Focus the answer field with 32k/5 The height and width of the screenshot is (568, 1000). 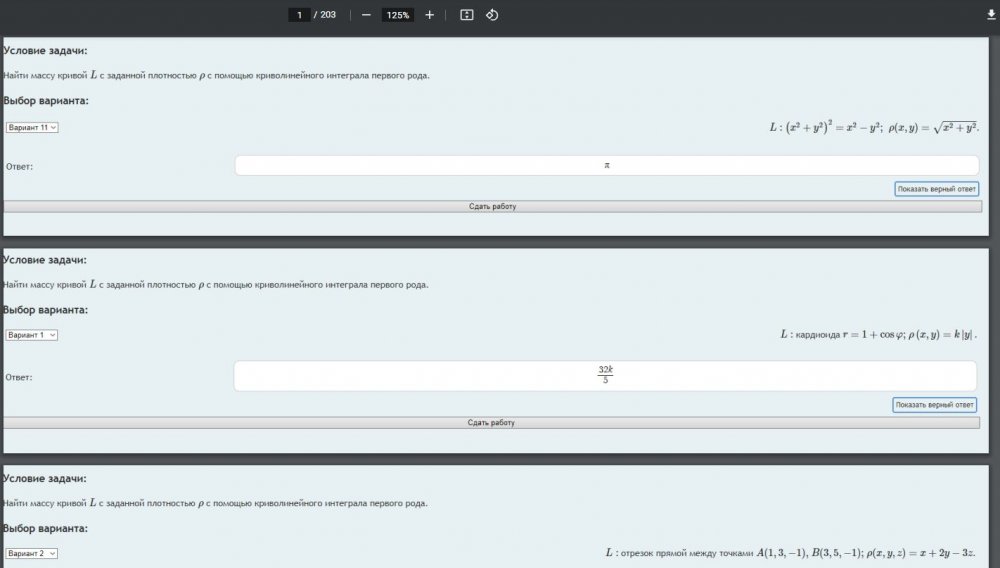(605, 376)
